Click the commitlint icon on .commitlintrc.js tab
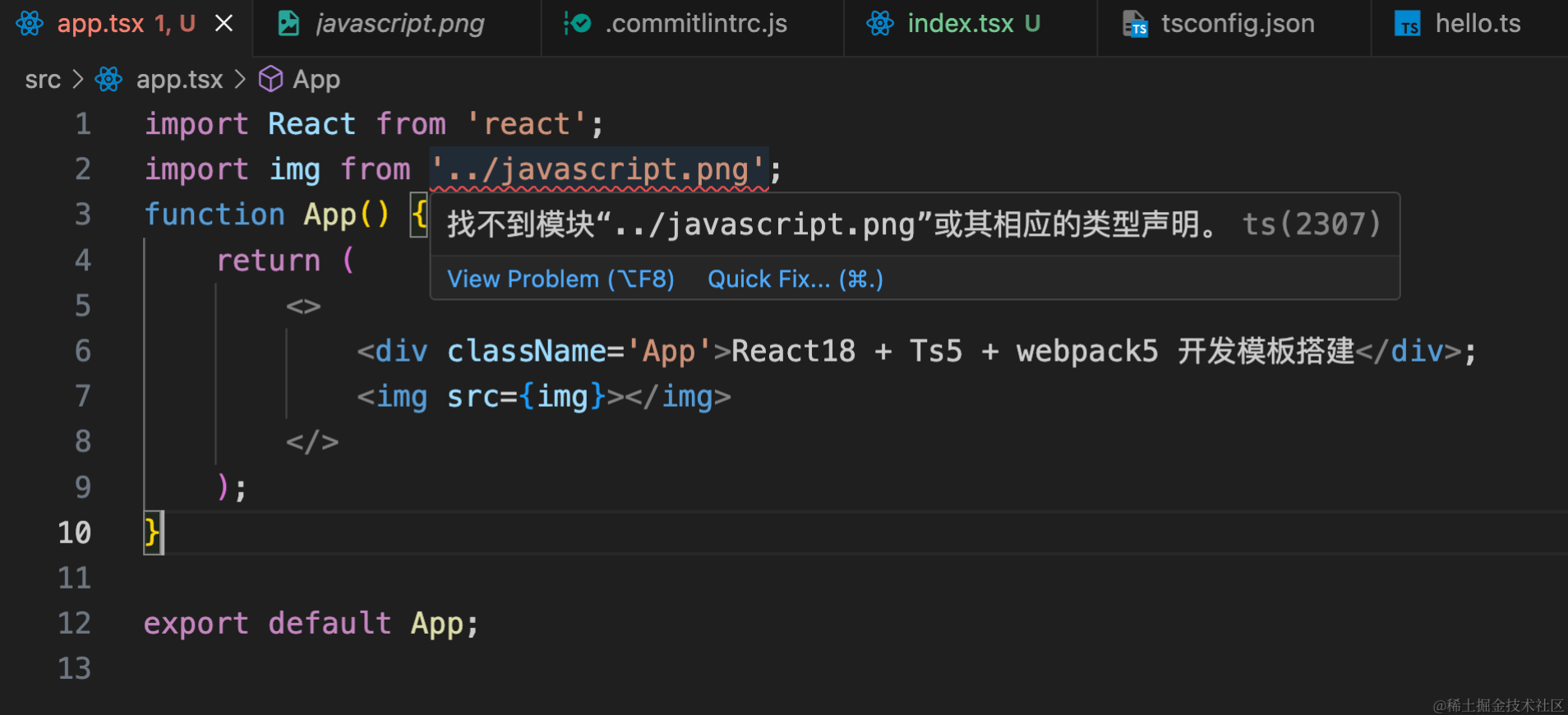1568x715 pixels. pyautogui.click(x=577, y=24)
